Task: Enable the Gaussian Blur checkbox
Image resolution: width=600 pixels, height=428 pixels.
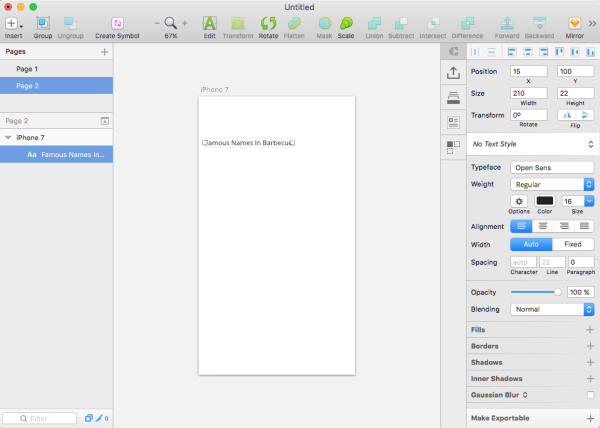Action: coord(590,395)
